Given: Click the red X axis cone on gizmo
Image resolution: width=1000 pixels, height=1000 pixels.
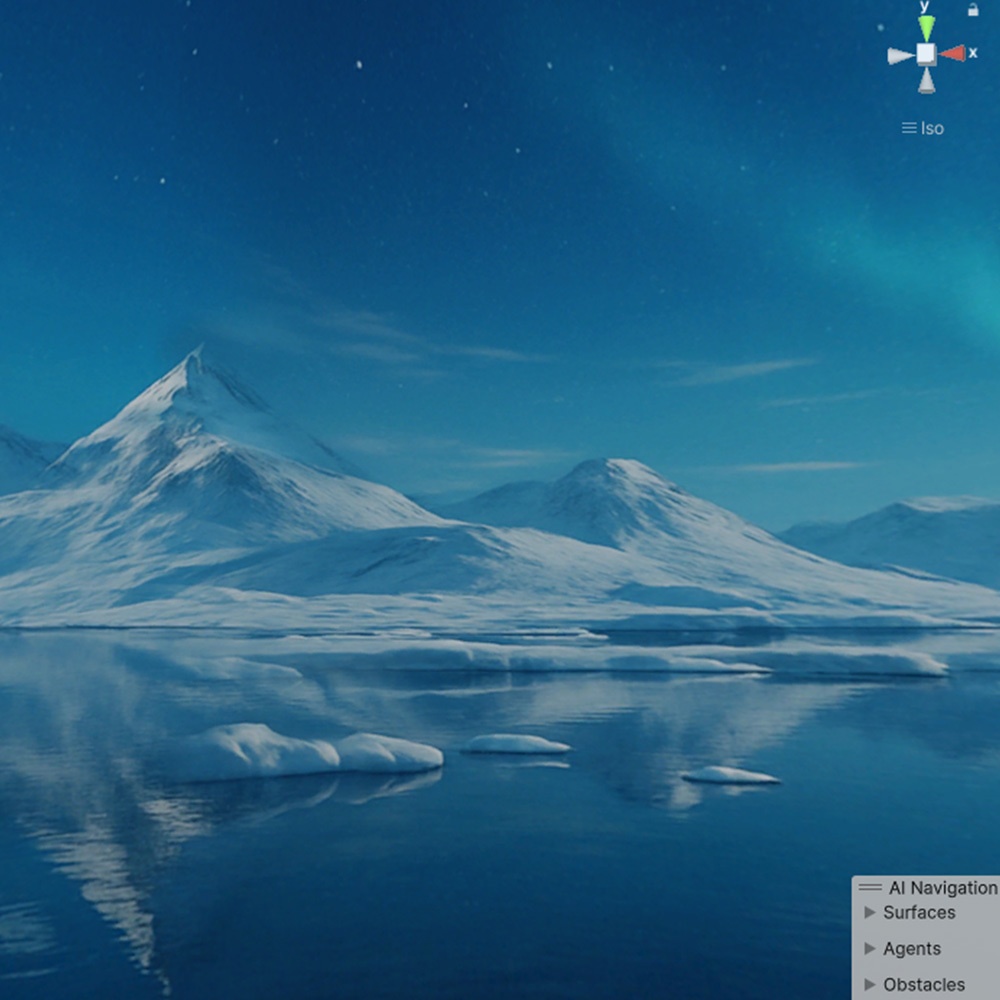Looking at the screenshot, I should [953, 54].
